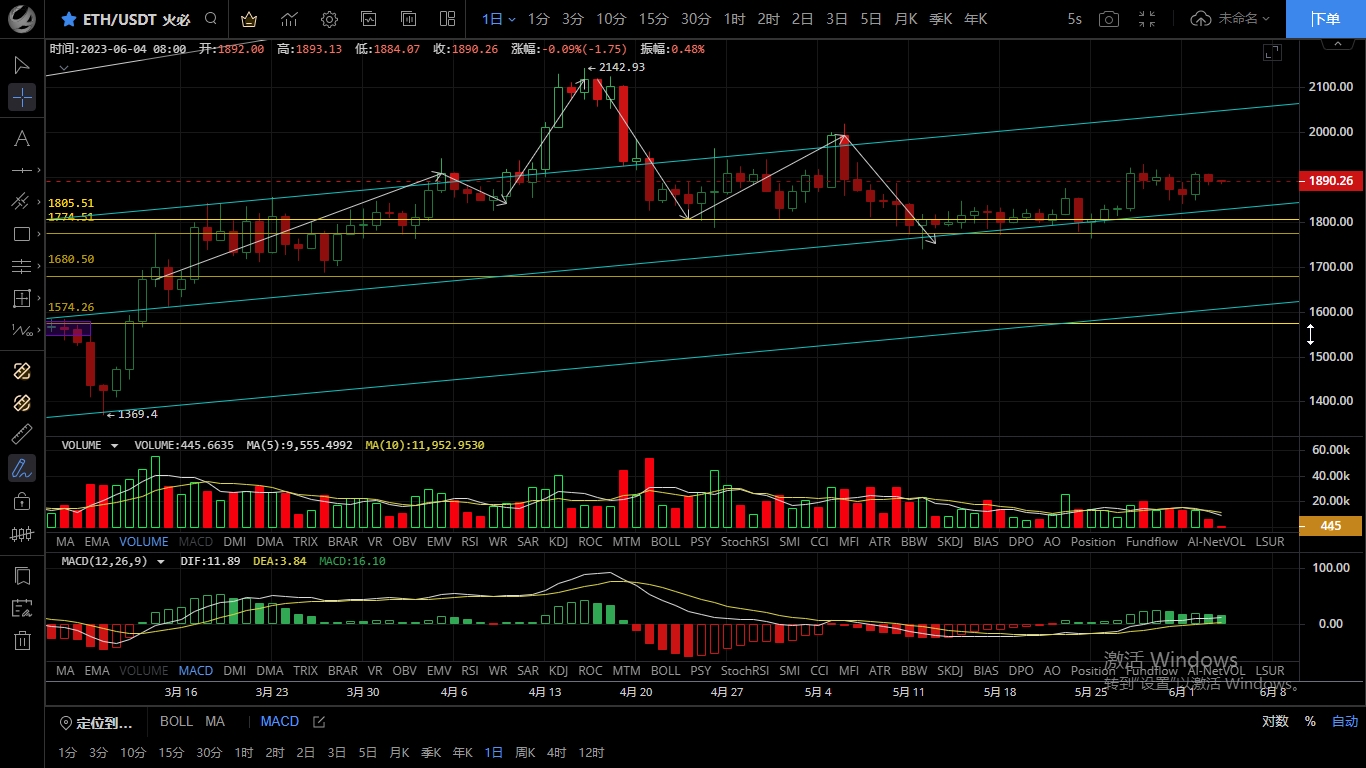Open the 未命名 layout dropdown
Viewport: 1366px width, 768px height.
click(1245, 19)
